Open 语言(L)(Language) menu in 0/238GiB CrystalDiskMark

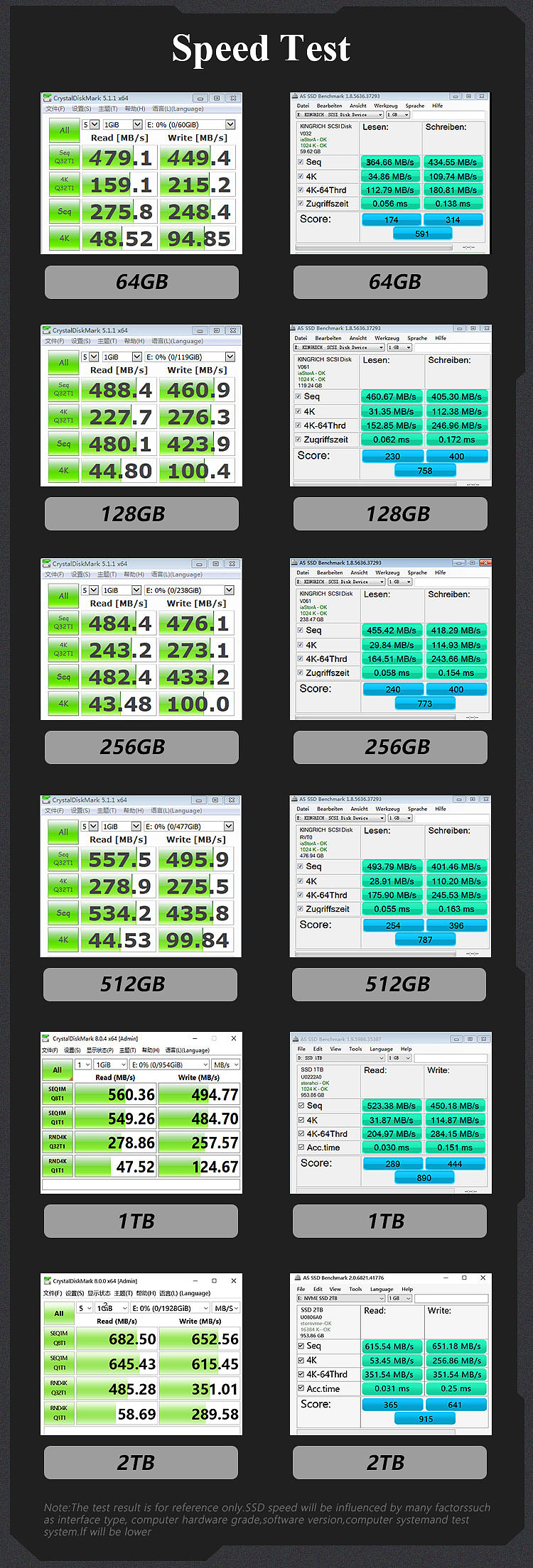pos(177,575)
